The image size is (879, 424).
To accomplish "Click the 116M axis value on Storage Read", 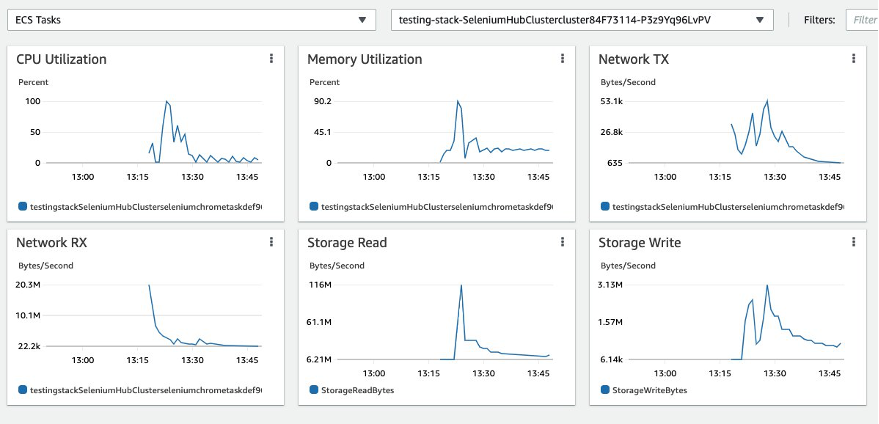I will (321, 285).
